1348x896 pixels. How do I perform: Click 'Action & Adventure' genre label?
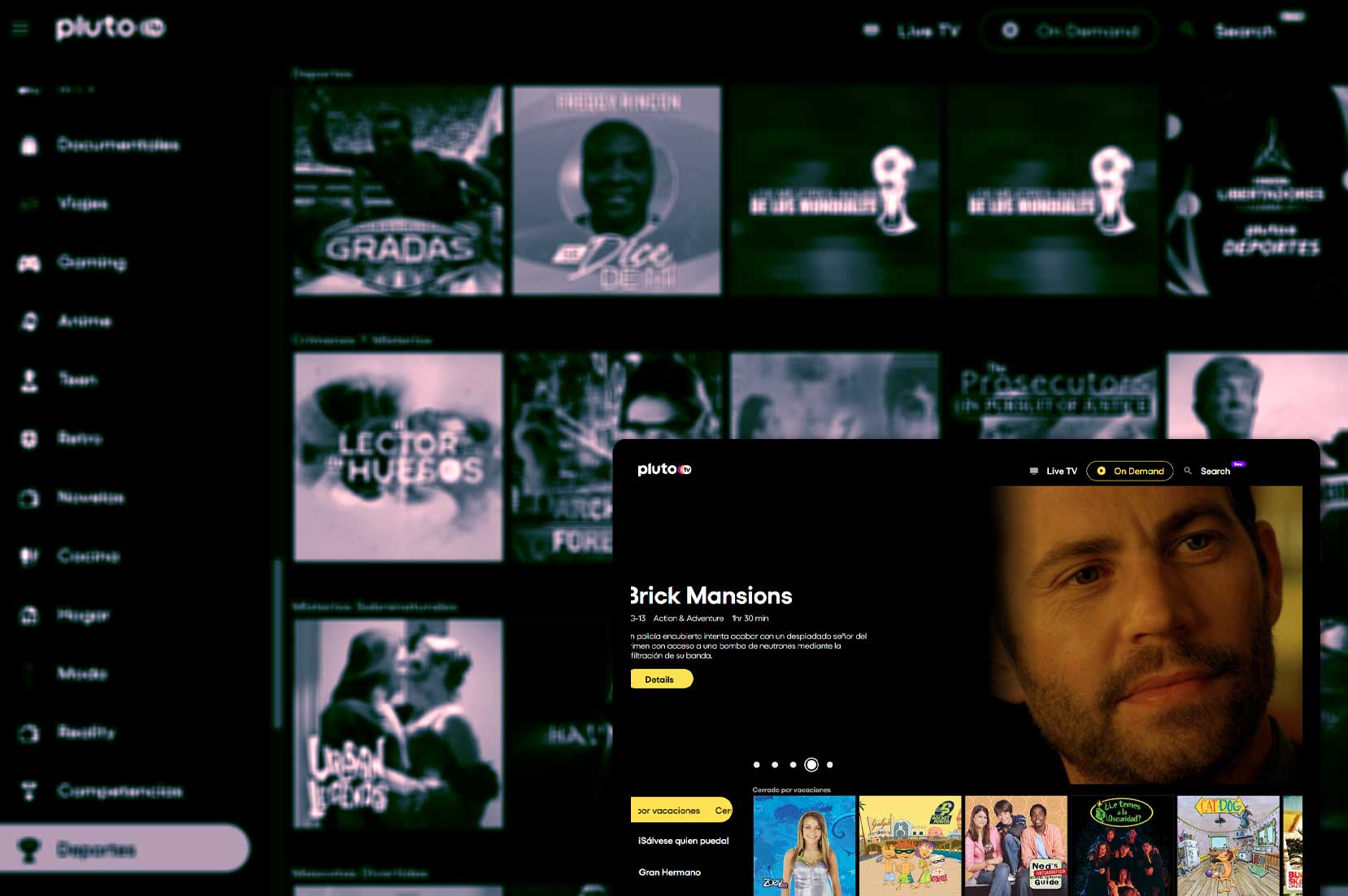(688, 619)
